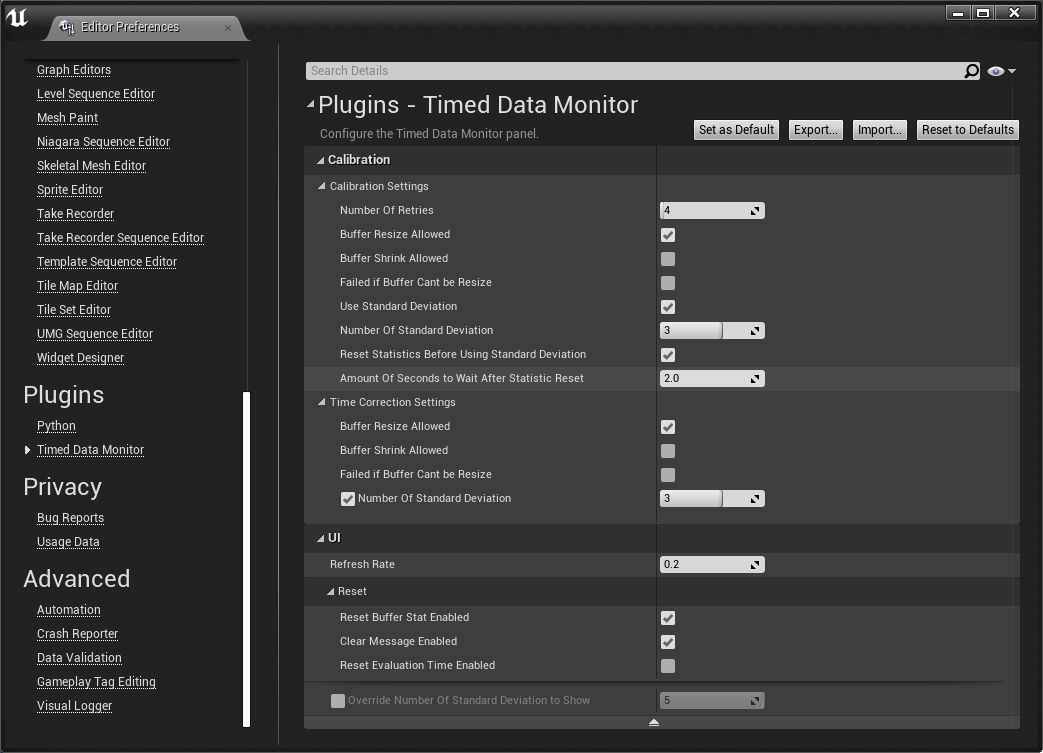1043x753 pixels.
Task: Collapse the Time Correction Settings group
Action: [322, 402]
